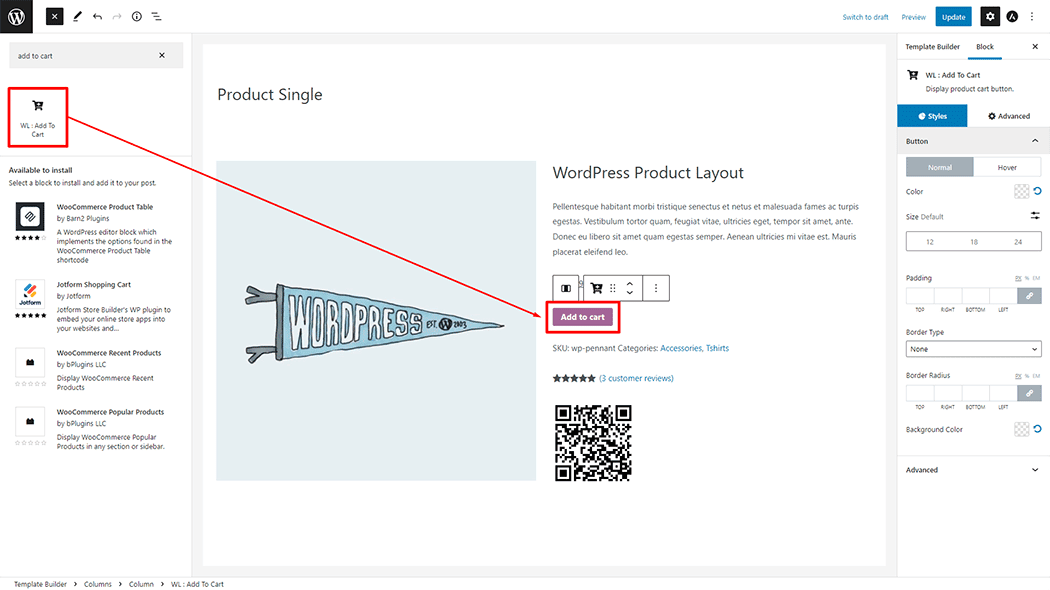Click the Update button
The image size is (1050, 590).
click(953, 17)
